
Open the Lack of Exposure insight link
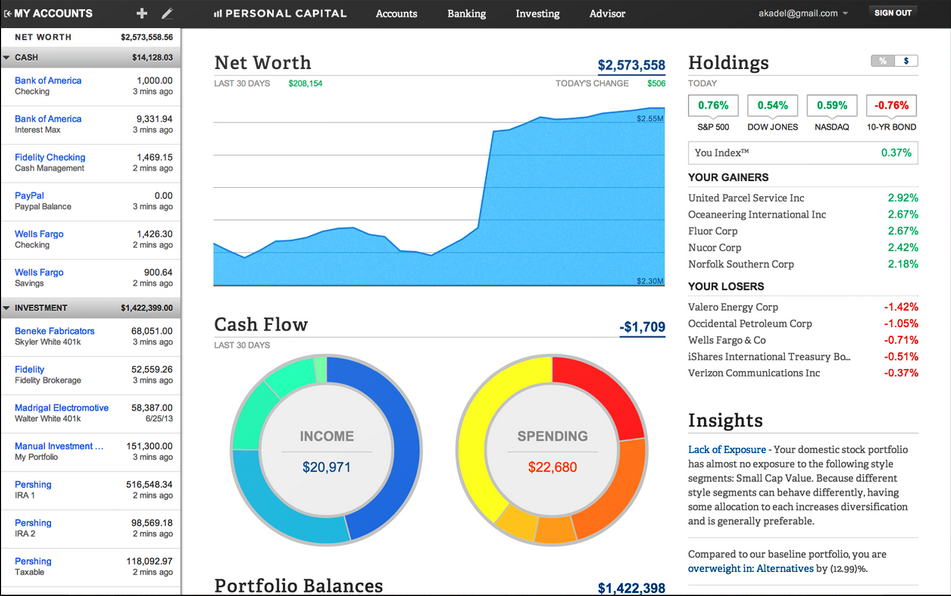pyautogui.click(x=727, y=450)
